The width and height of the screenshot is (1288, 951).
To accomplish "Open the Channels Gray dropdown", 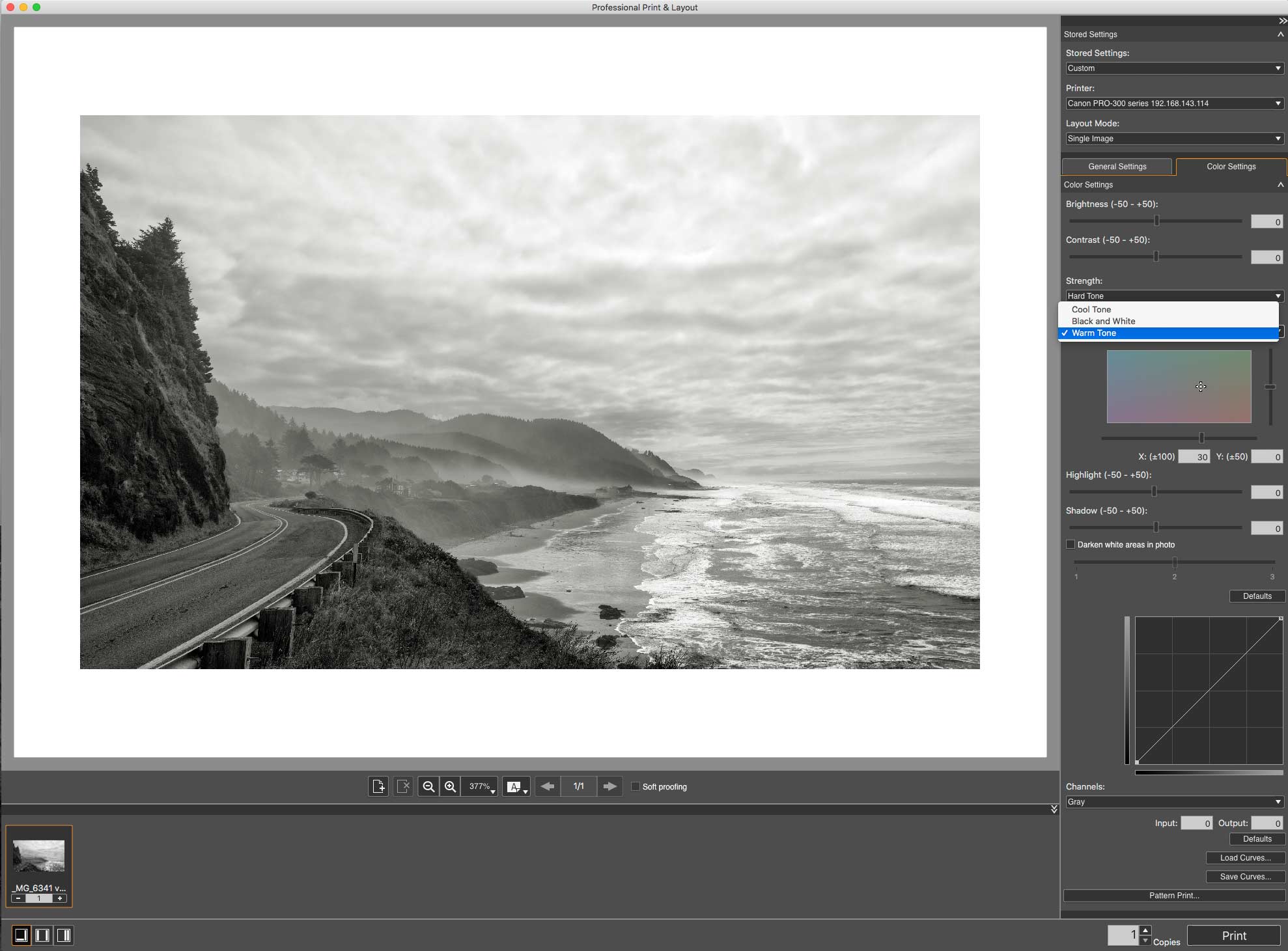I will point(1174,802).
